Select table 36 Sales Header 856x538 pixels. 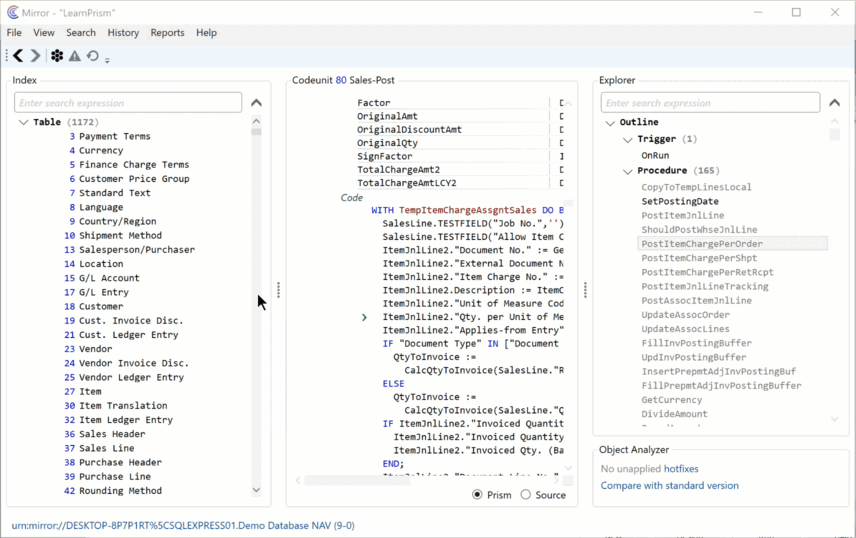pos(104,434)
